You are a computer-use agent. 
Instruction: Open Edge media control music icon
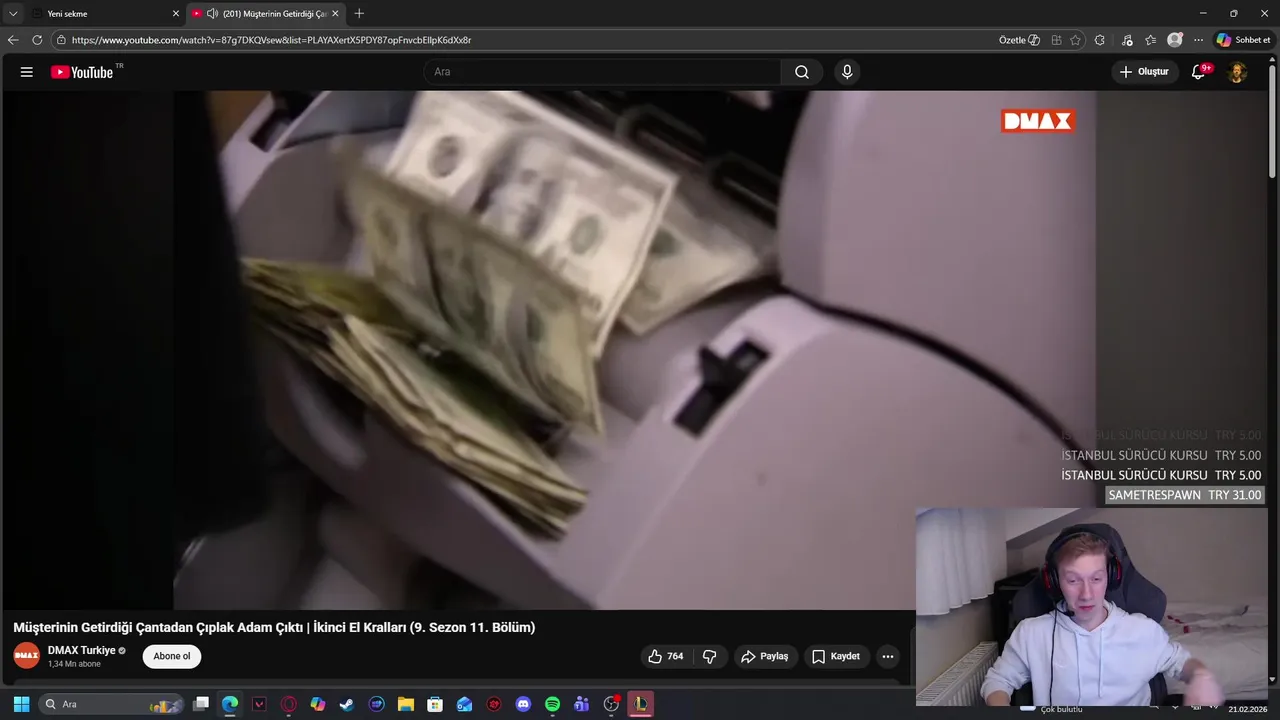pyautogui.click(x=1127, y=40)
